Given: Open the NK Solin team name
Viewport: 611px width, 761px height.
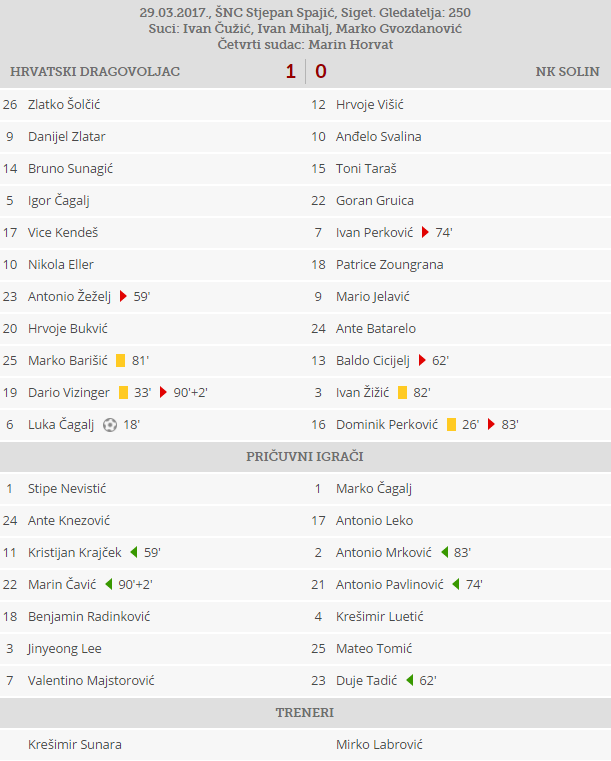Looking at the screenshot, I should (567, 72).
